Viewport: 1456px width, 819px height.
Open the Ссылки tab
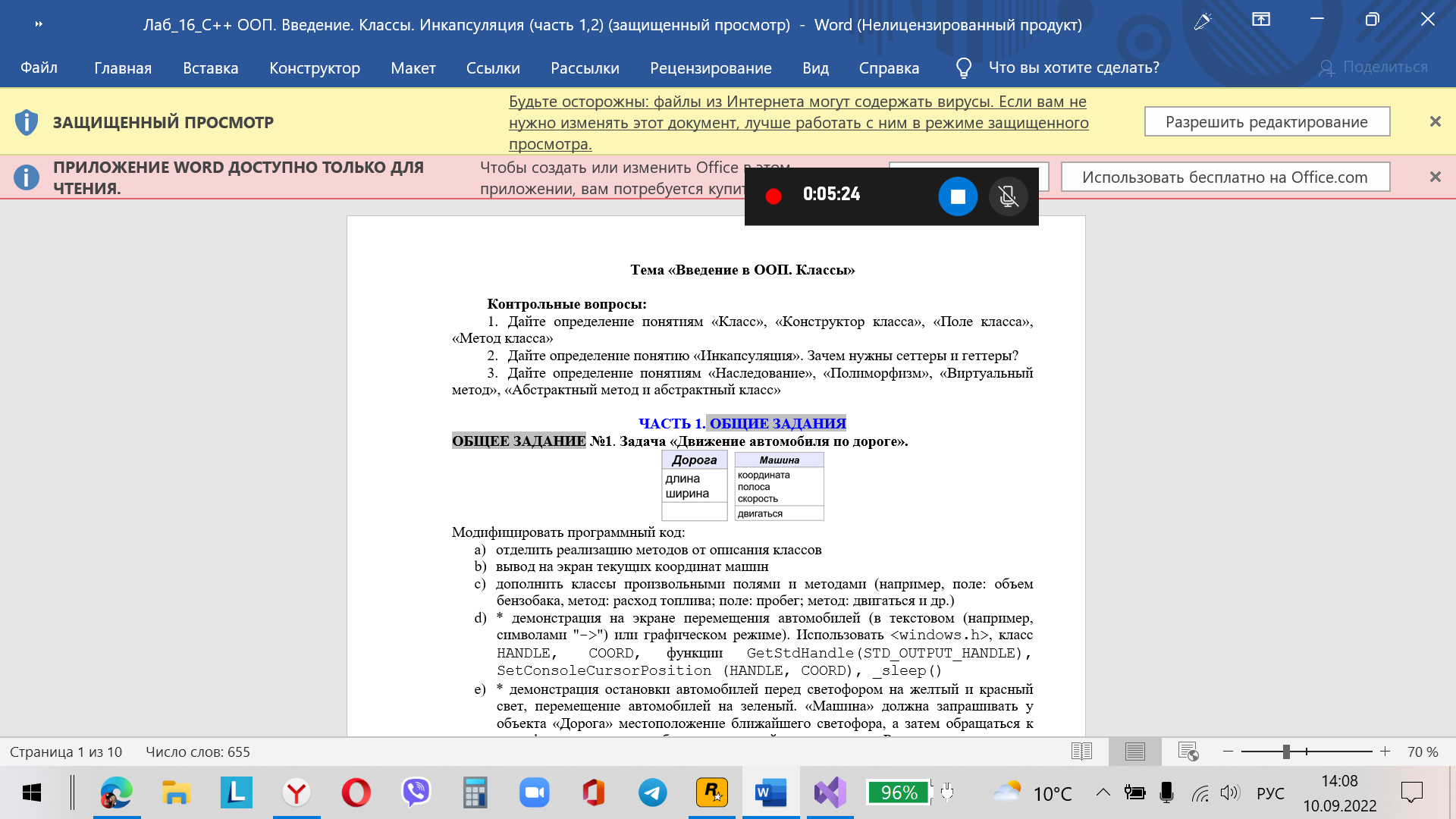pos(493,67)
